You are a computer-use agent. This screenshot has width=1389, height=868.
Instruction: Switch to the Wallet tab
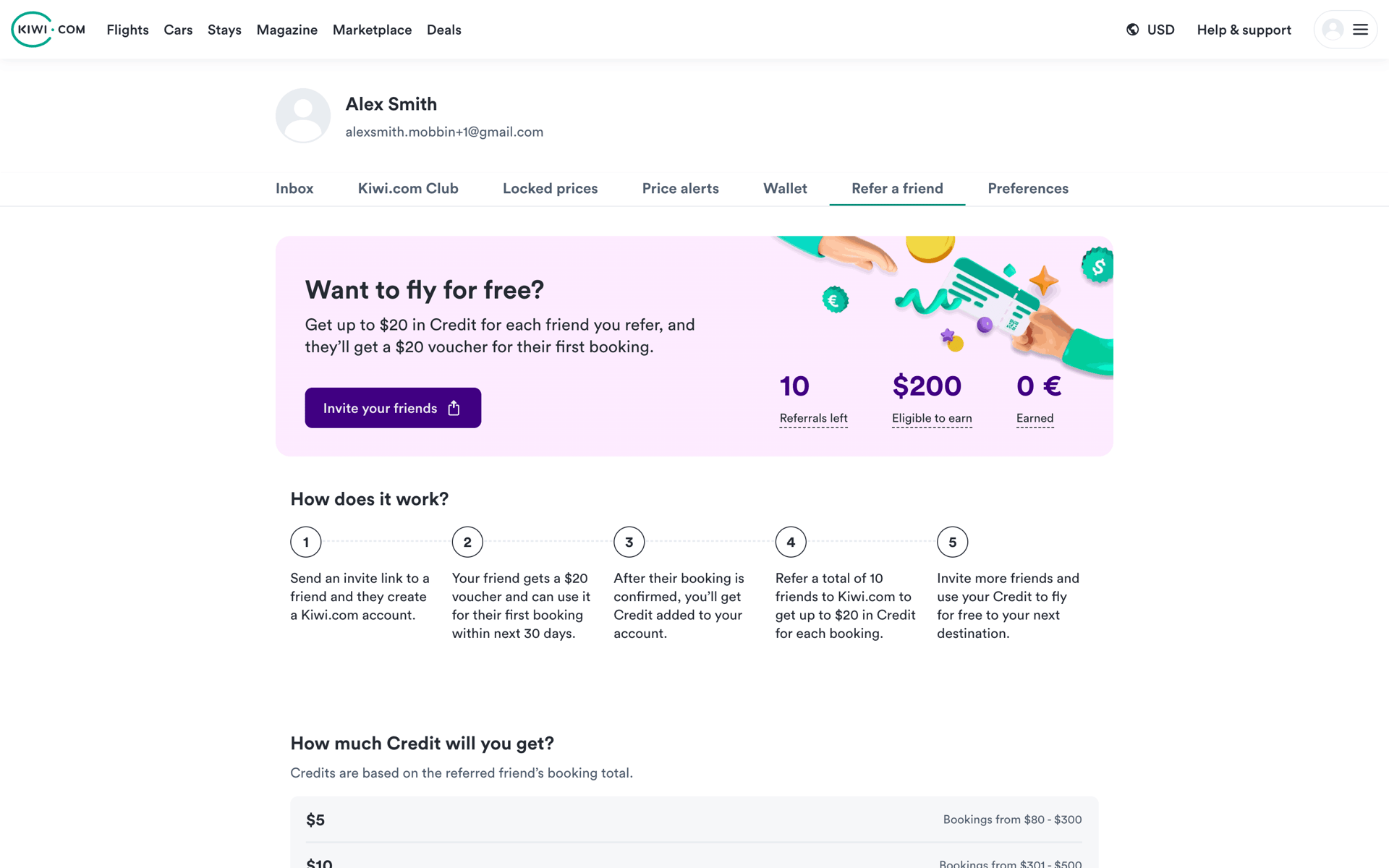coord(785,189)
